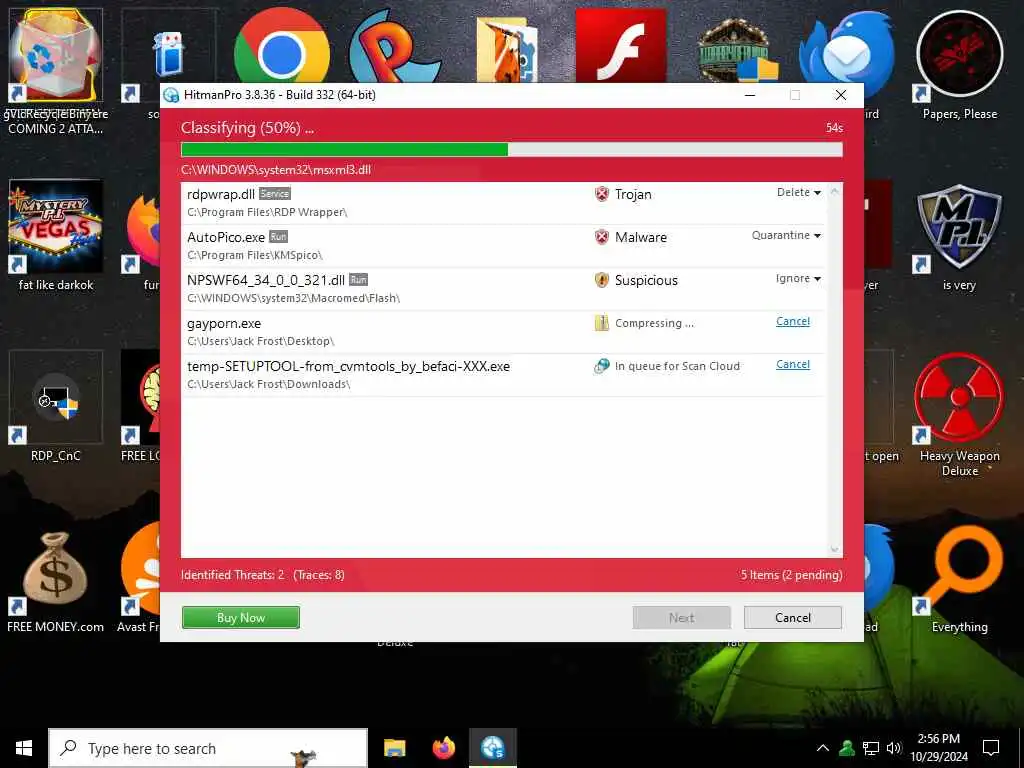Open network icon in system tray
This screenshot has height=768, width=1024.
871,748
